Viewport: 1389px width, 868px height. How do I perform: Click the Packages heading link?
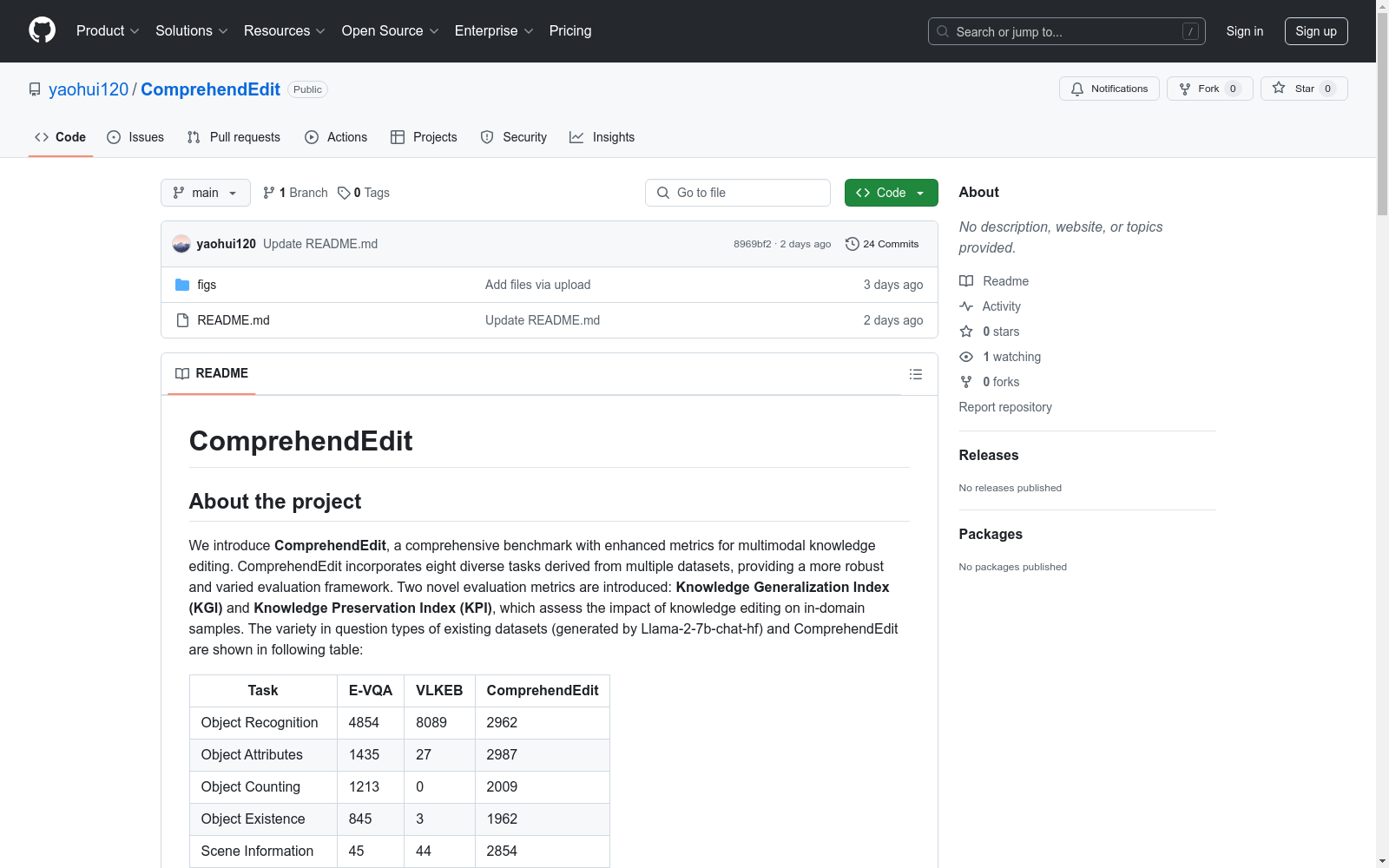tap(991, 535)
